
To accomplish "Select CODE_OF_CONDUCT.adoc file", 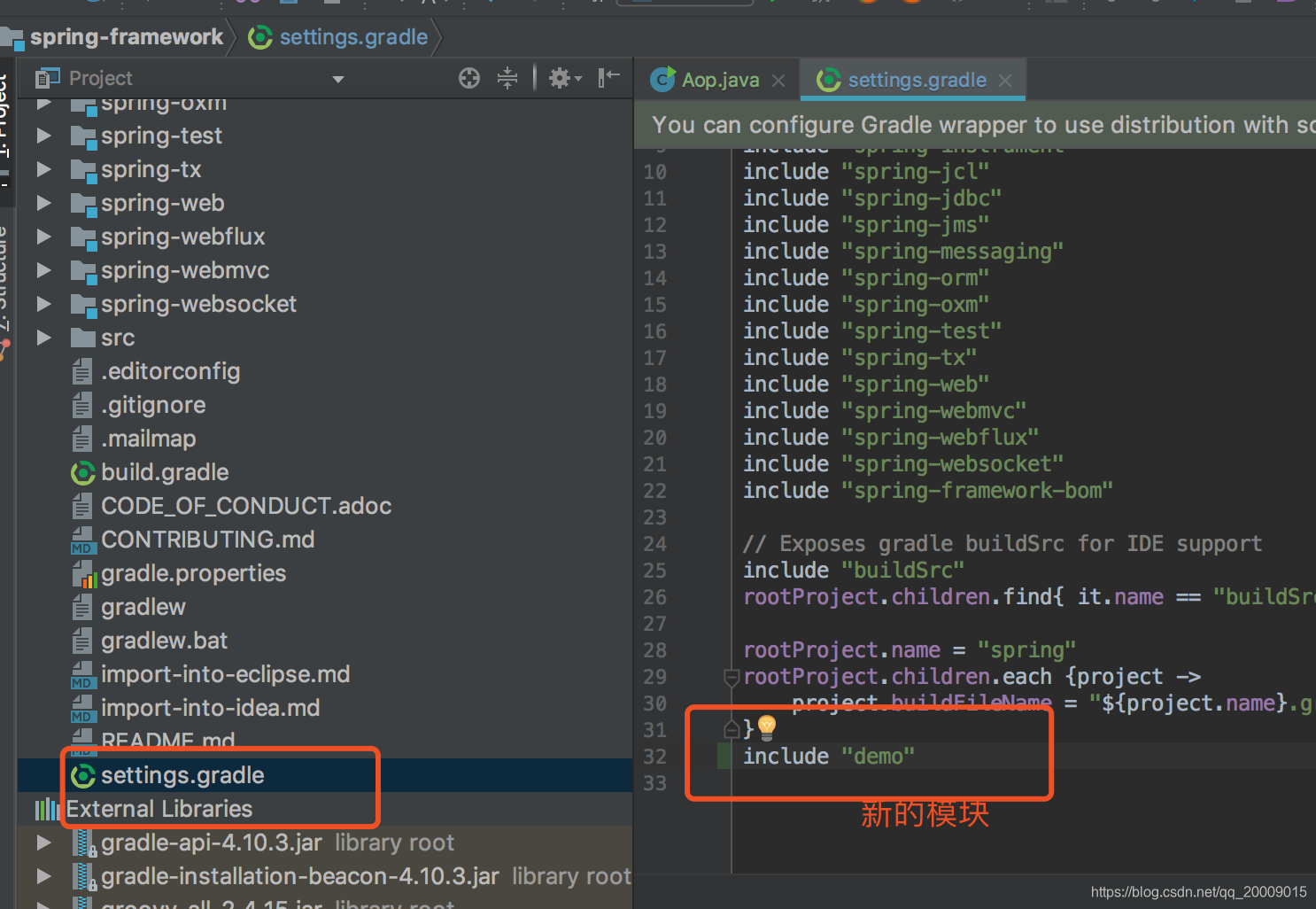I will tap(246, 506).
